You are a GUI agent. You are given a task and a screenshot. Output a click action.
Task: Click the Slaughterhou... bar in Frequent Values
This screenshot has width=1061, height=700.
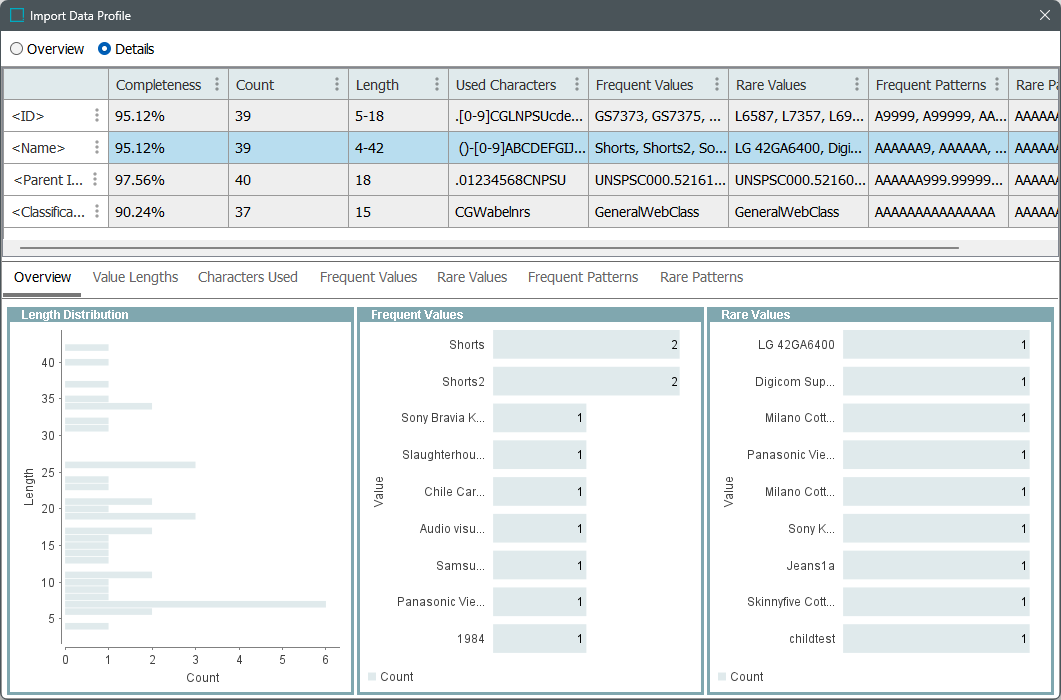(539, 454)
